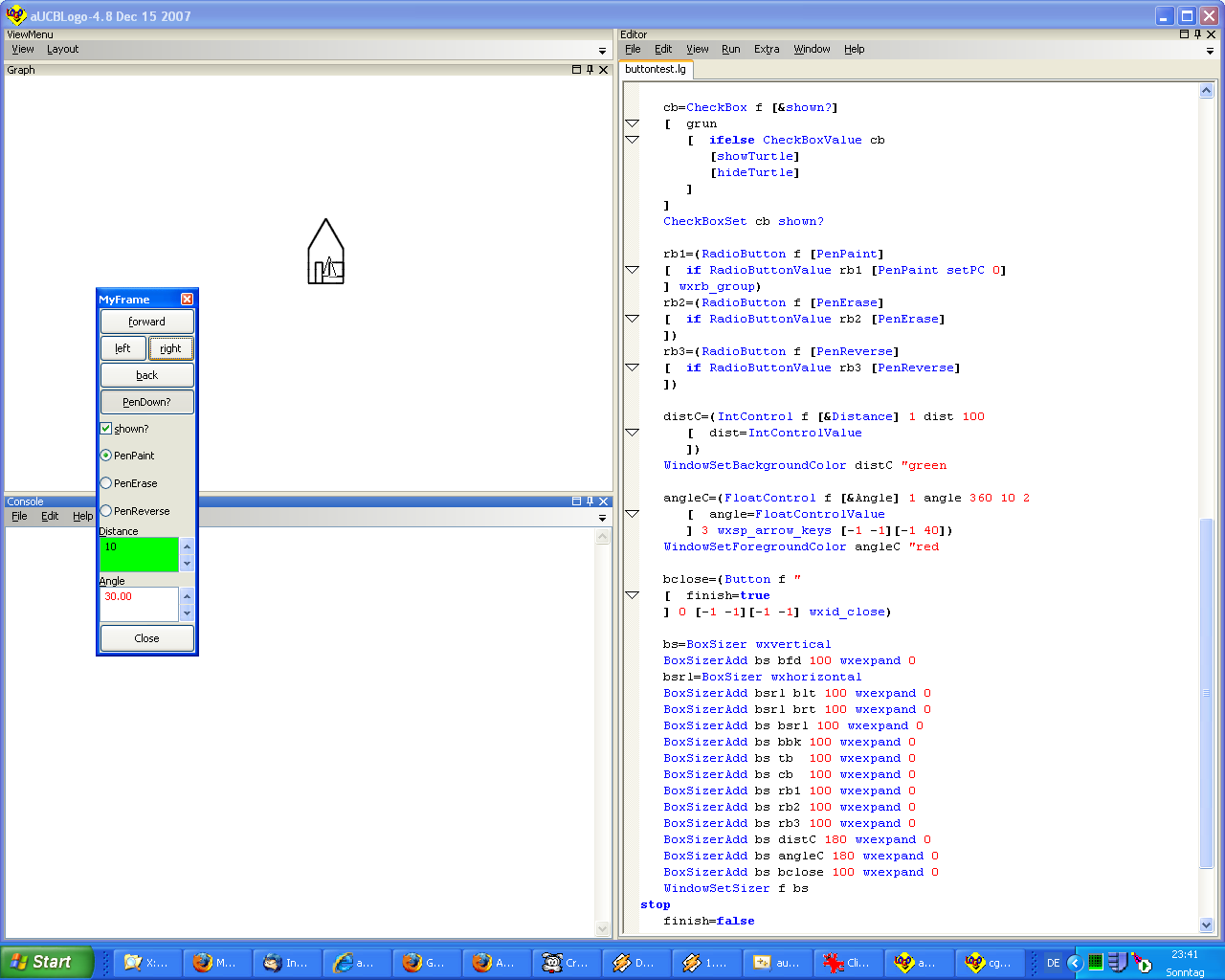Switch to the buttontest.lg tab

656,69
